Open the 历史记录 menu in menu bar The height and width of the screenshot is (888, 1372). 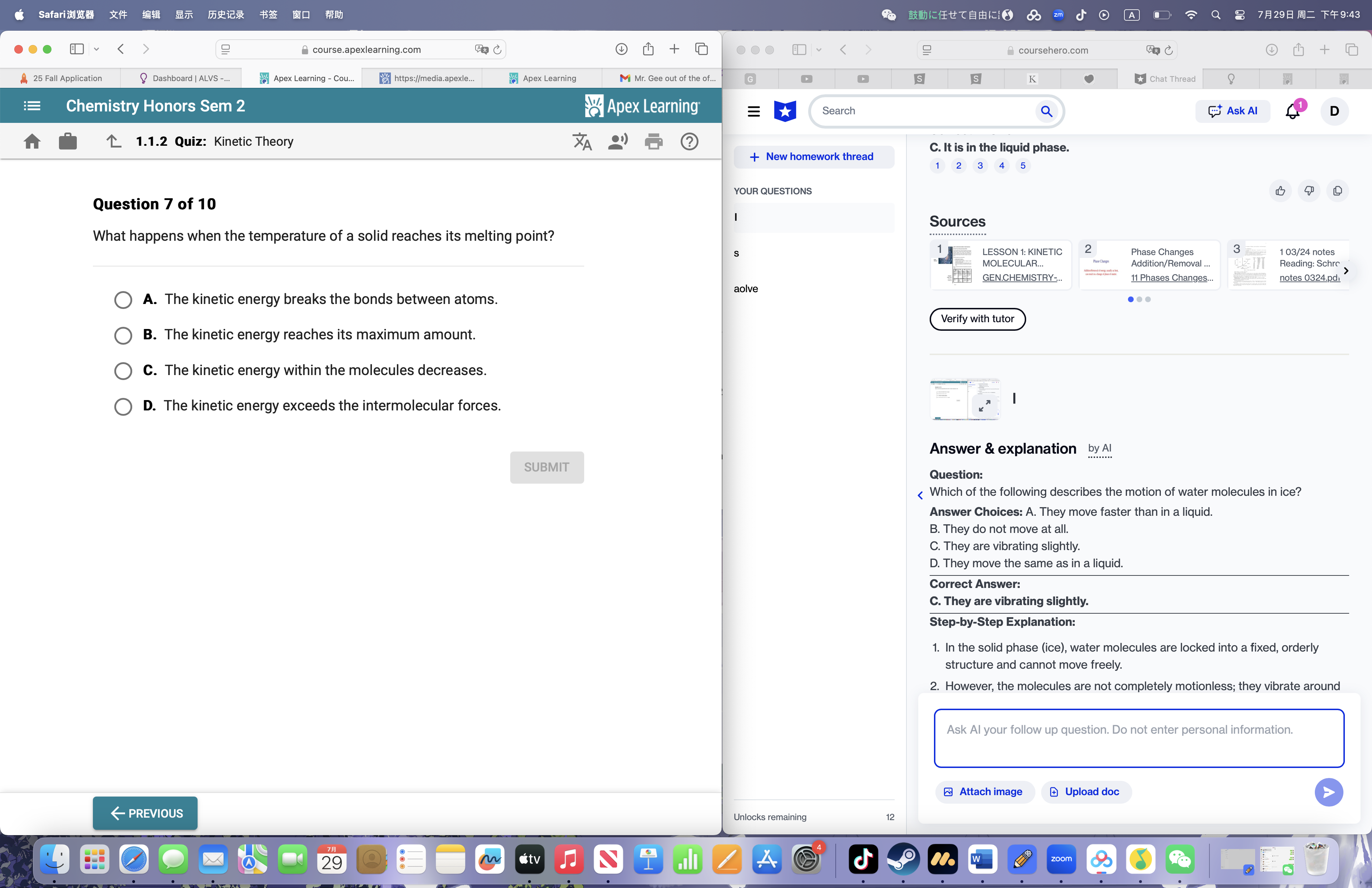click(225, 14)
